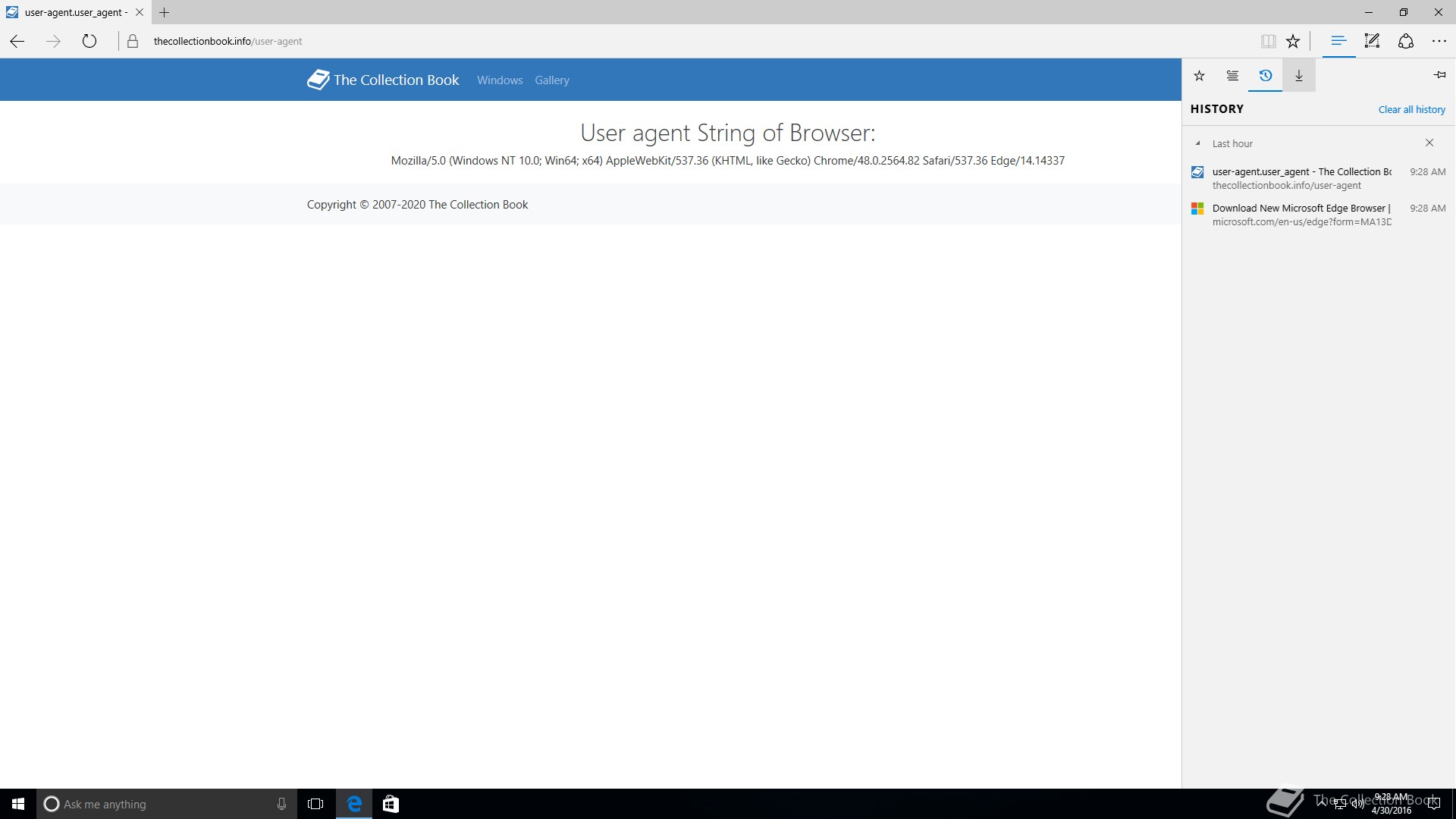1456x819 pixels.
Task: Pin the Hub pane open
Action: (x=1439, y=74)
